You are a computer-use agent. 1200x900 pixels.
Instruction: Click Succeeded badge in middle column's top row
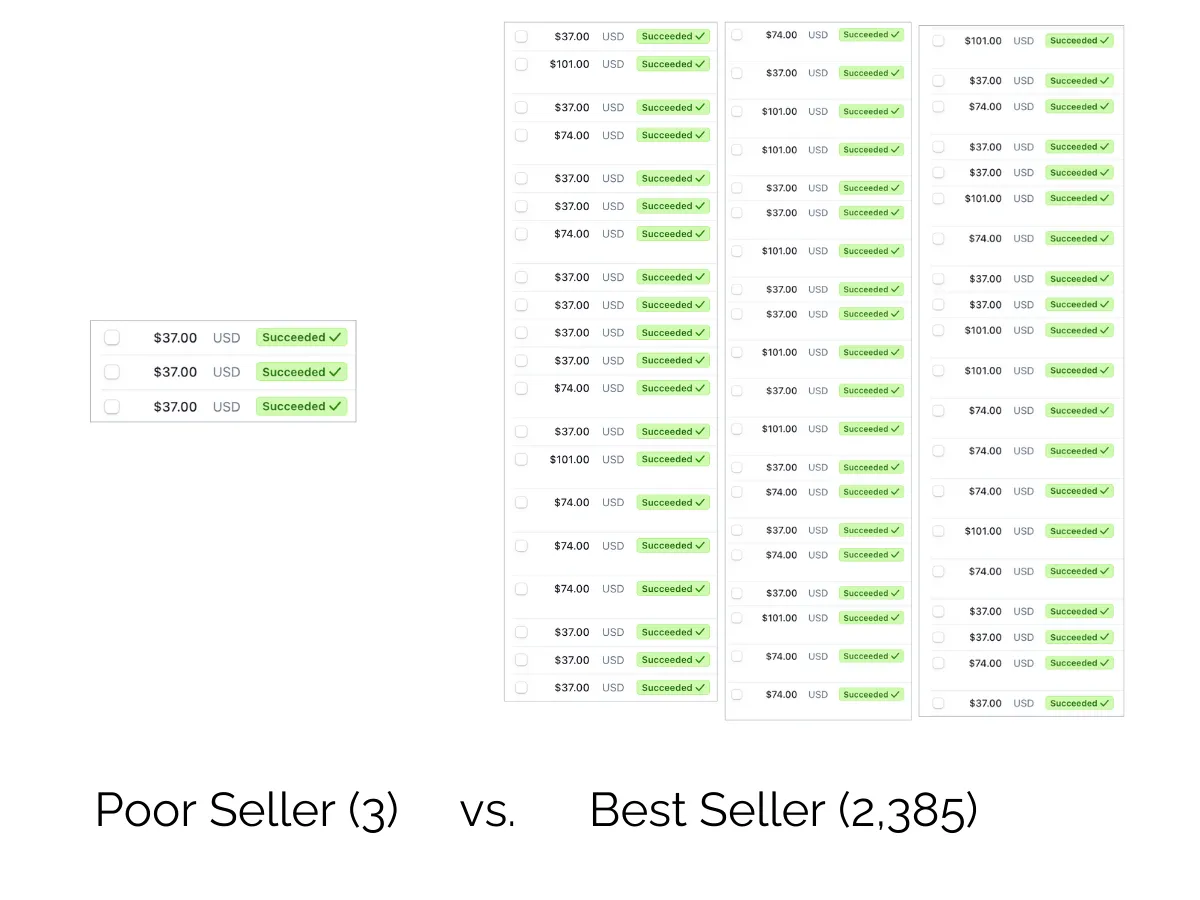point(871,35)
